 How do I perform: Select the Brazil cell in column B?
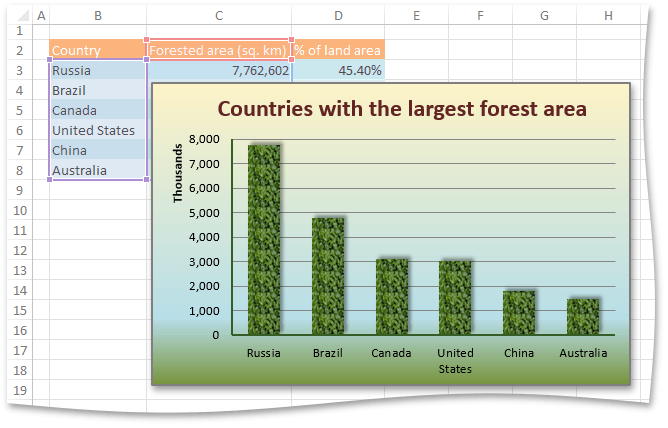pos(98,90)
